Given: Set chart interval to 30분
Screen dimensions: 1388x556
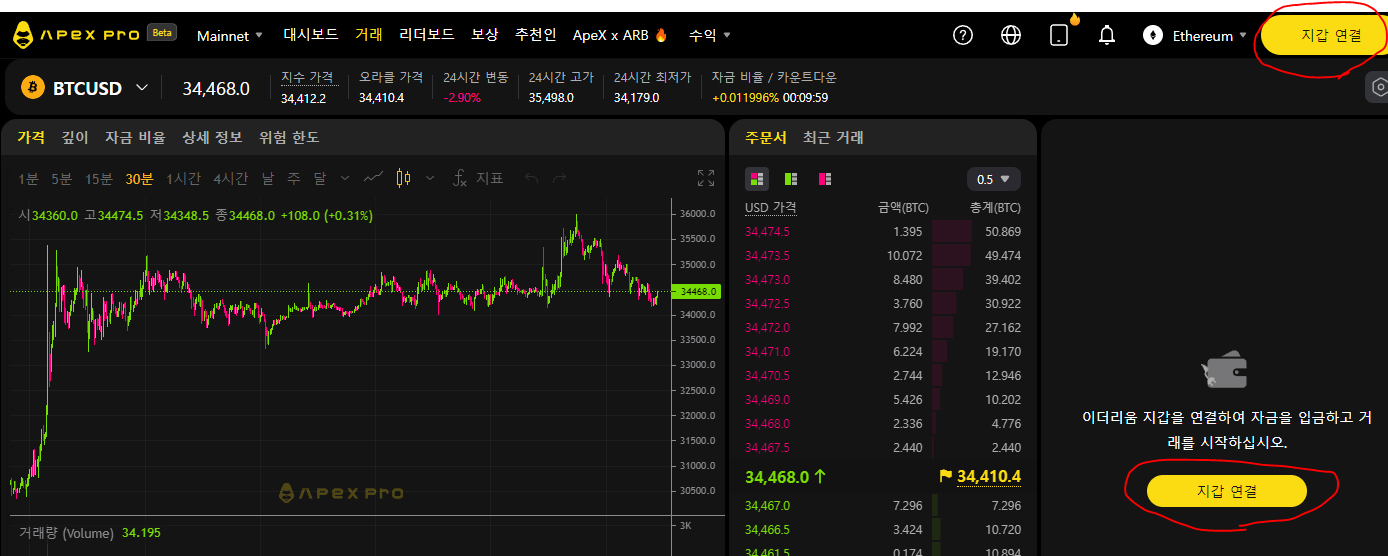Looking at the screenshot, I should [139, 179].
